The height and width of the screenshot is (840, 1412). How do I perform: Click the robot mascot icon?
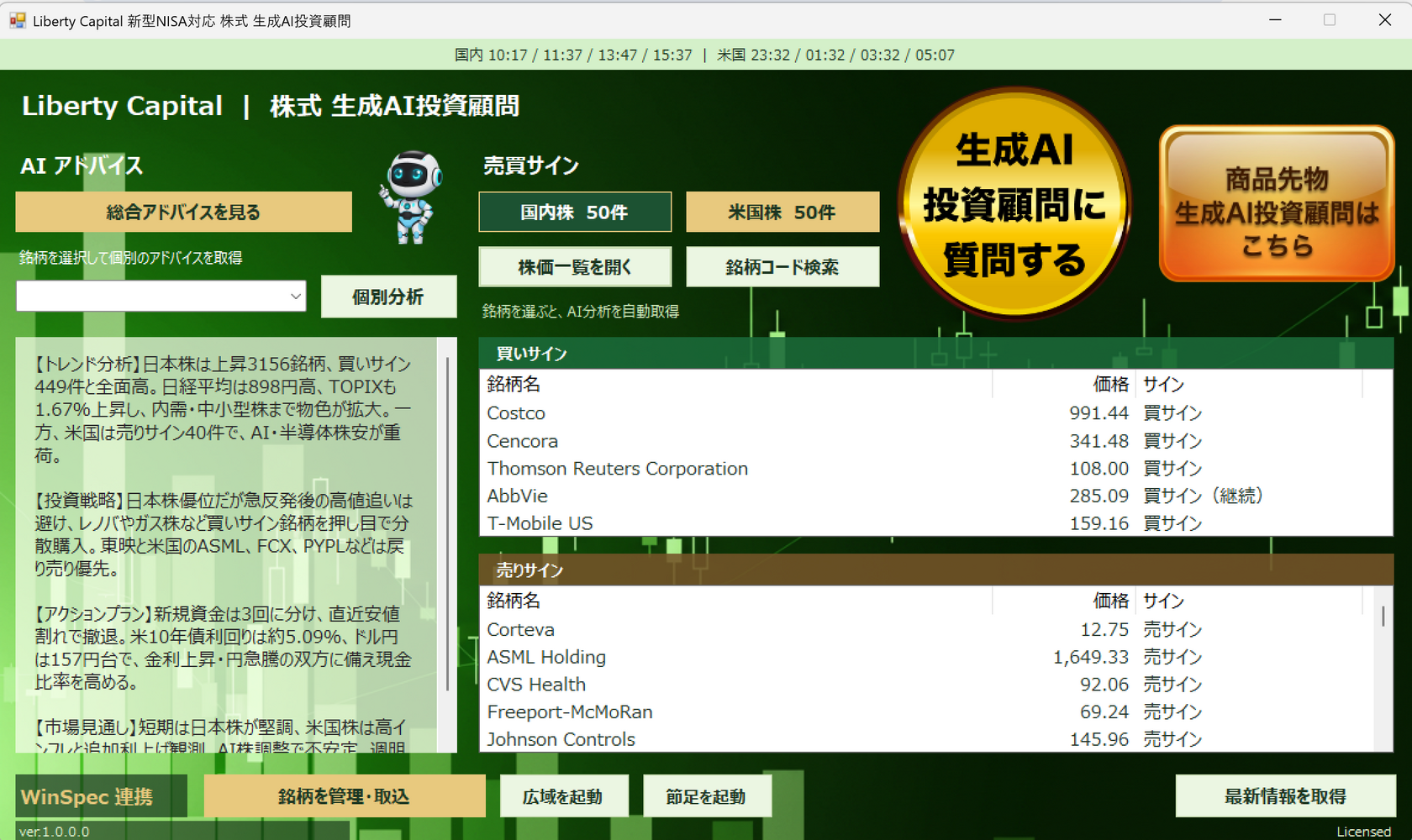(412, 197)
